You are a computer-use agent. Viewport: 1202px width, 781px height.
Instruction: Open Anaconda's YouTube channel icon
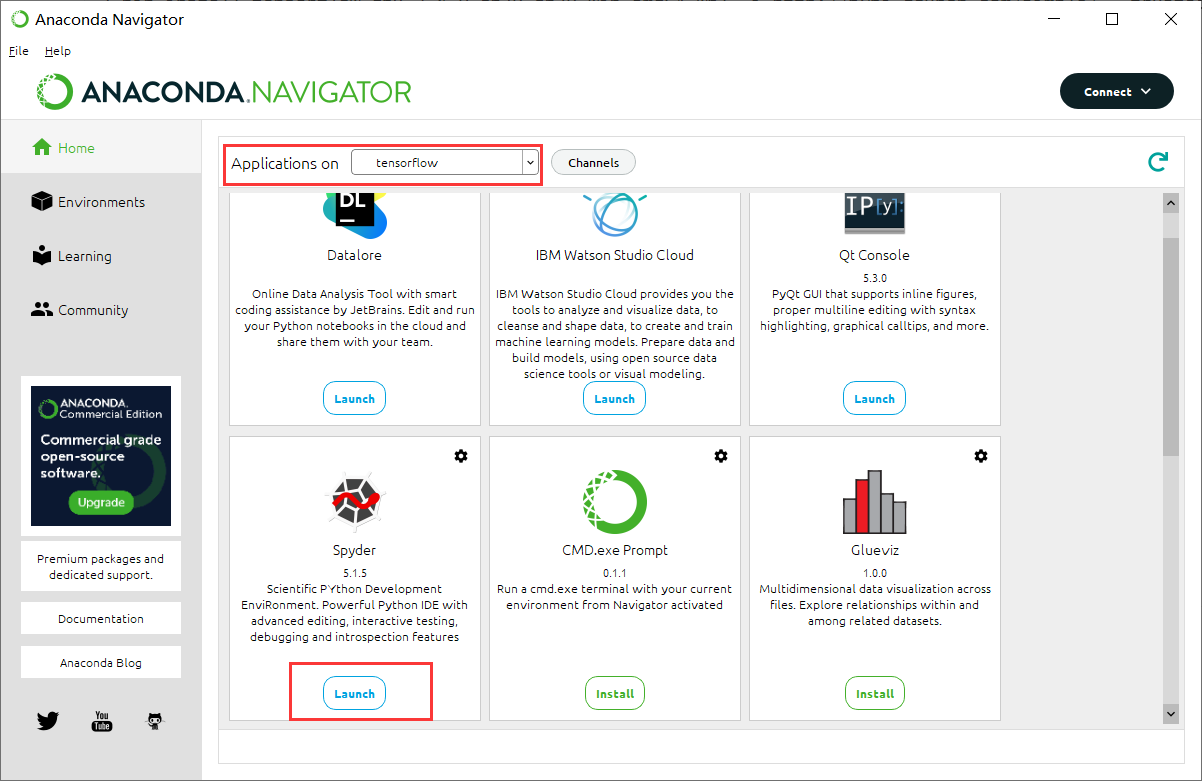pyautogui.click(x=102, y=720)
